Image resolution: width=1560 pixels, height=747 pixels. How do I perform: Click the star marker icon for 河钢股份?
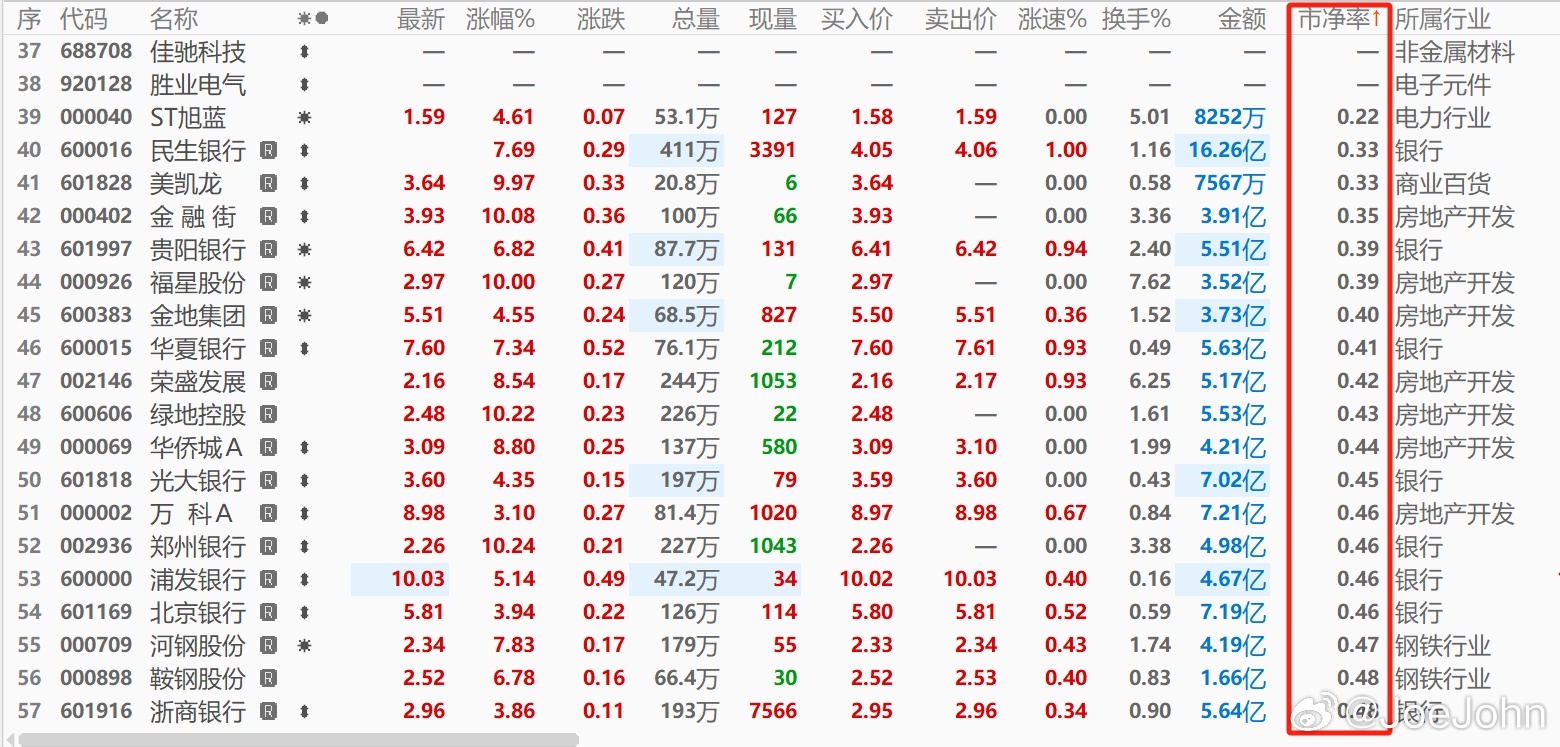click(x=305, y=646)
